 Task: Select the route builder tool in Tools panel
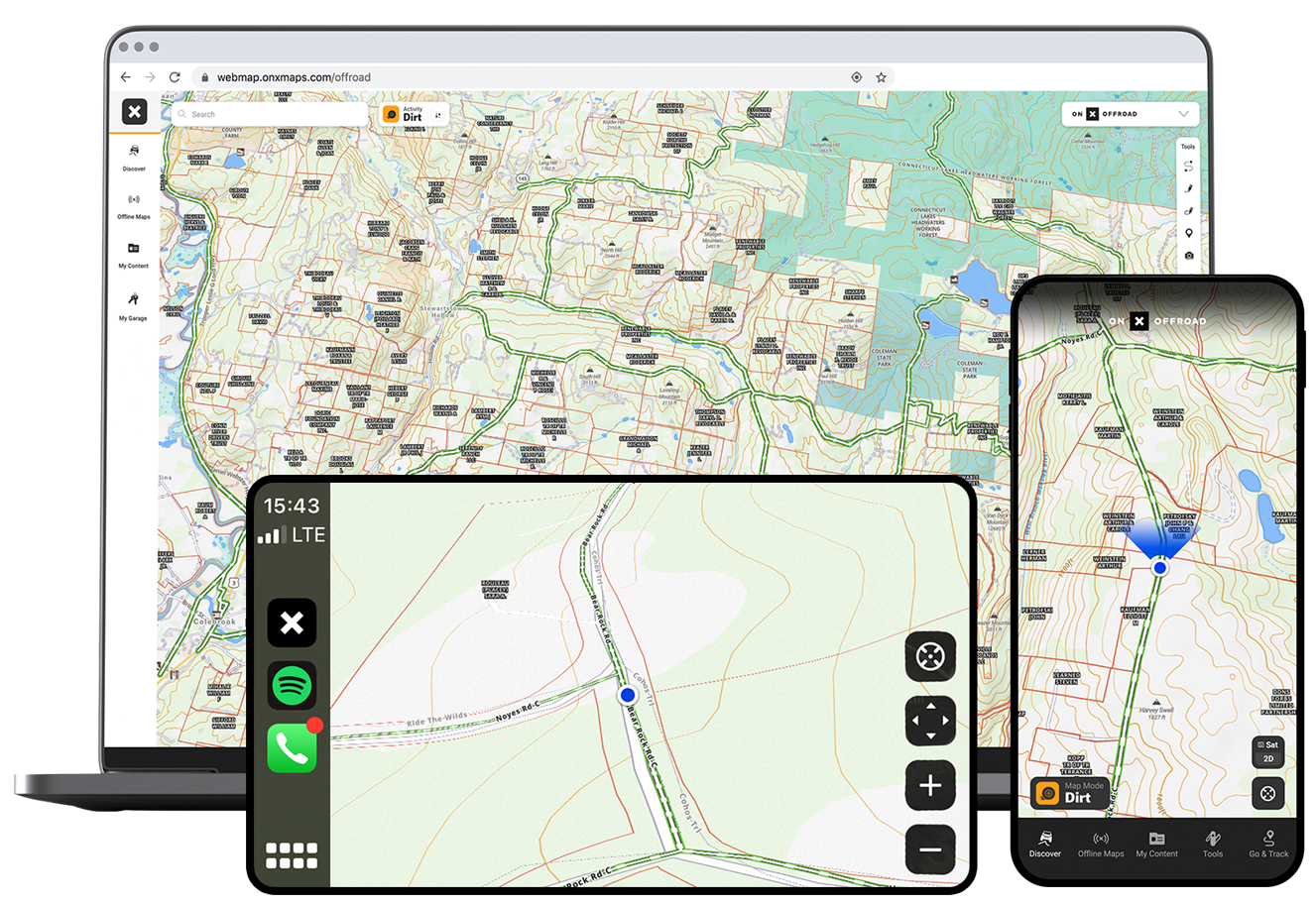coord(1188,167)
